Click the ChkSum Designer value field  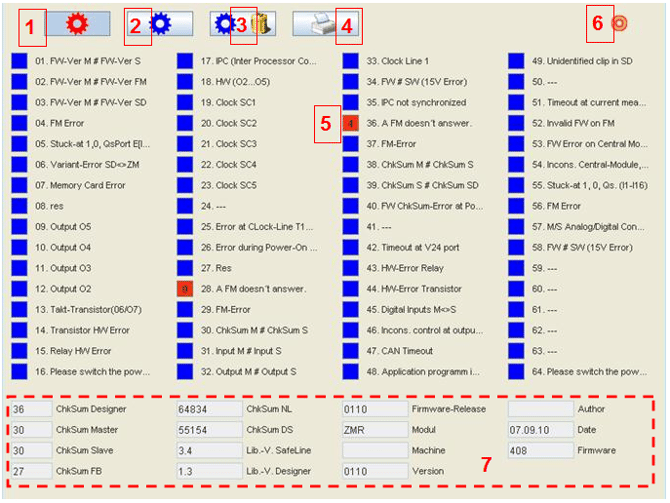30,409
